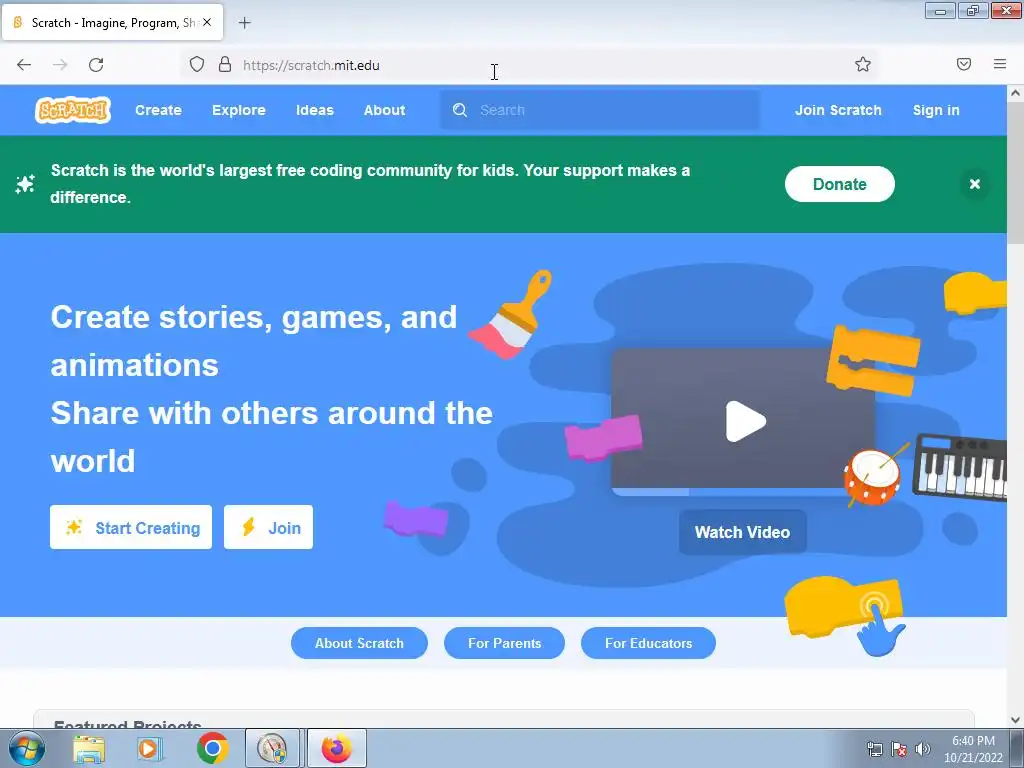Screen dimensions: 1024x768
Task: Play the intro video
Action: tap(745, 421)
